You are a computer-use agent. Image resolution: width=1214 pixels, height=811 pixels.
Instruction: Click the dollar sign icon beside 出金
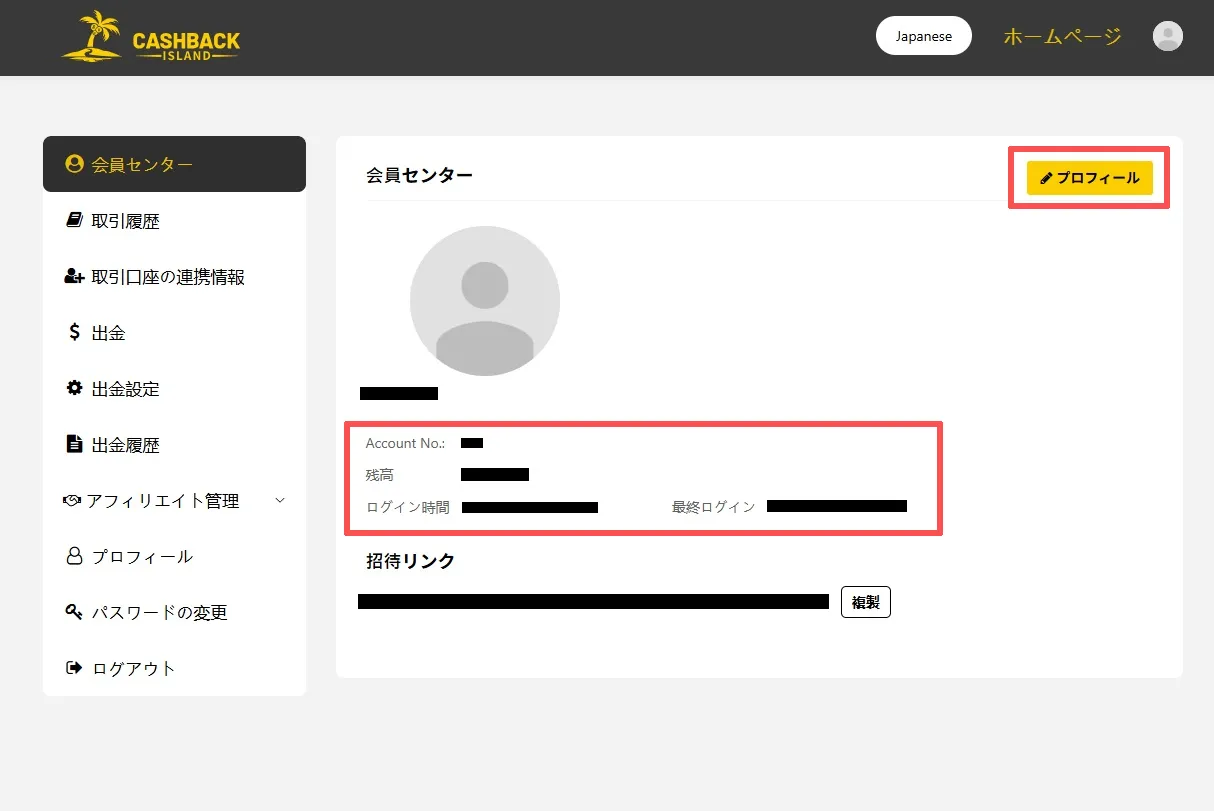74,332
